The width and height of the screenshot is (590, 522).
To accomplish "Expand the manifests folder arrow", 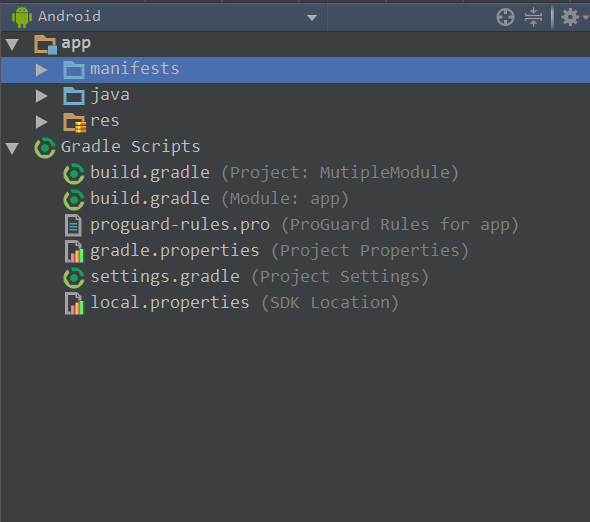I will pos(41,70).
